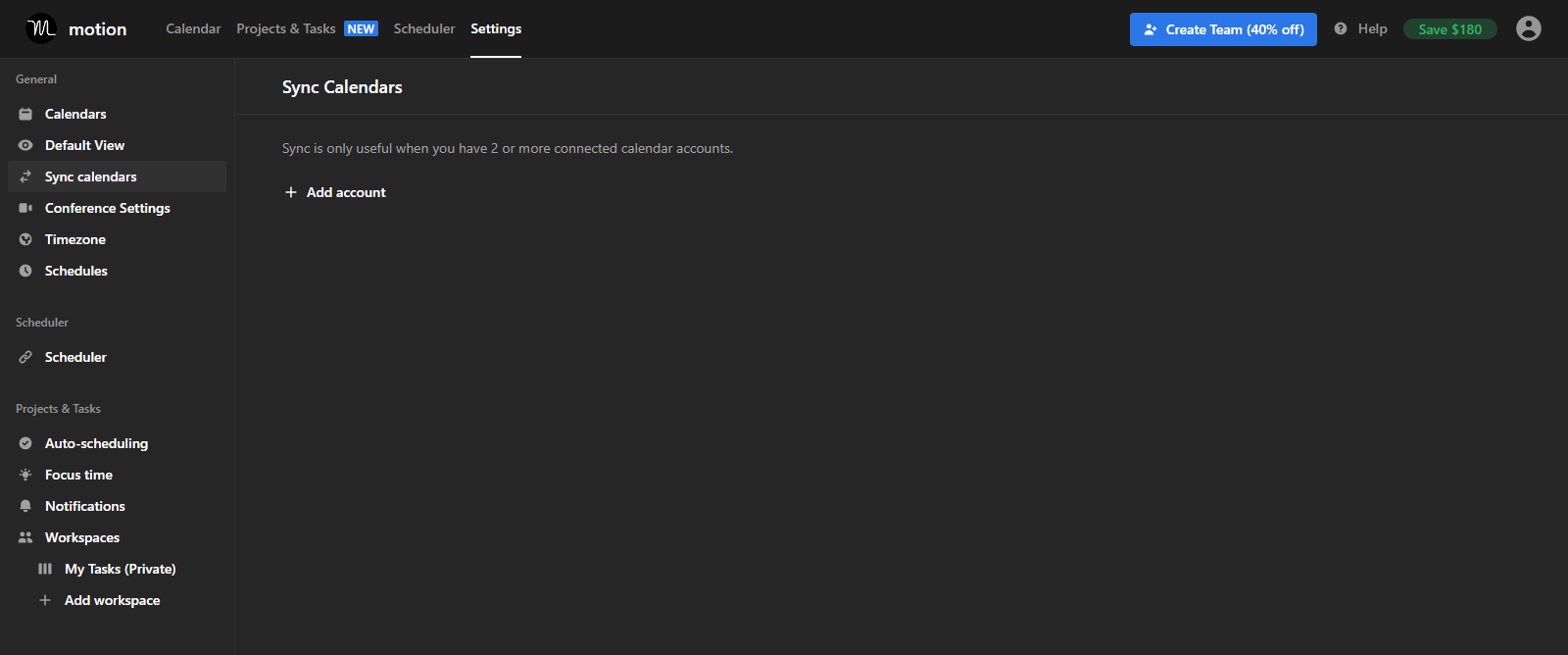Click the Auto-scheduling checkmark icon
Screen dimensions: 1568x655
(x=25, y=443)
